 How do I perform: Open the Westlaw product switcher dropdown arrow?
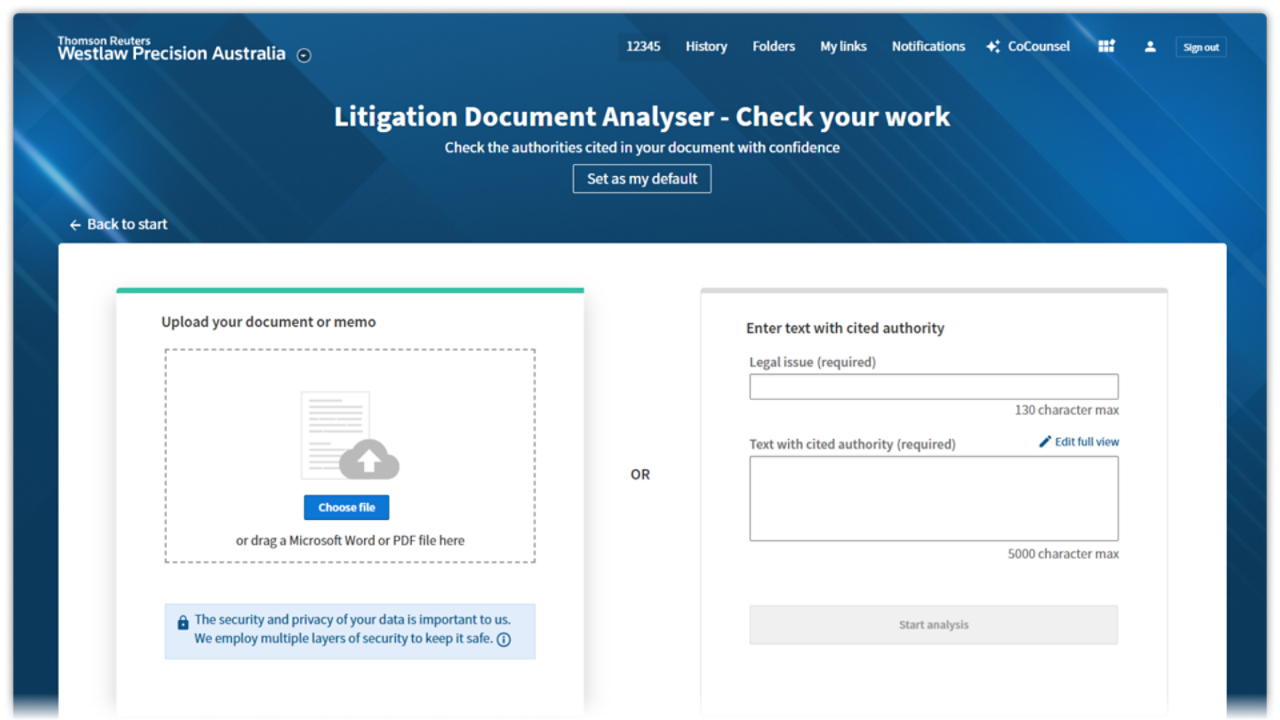(x=304, y=56)
